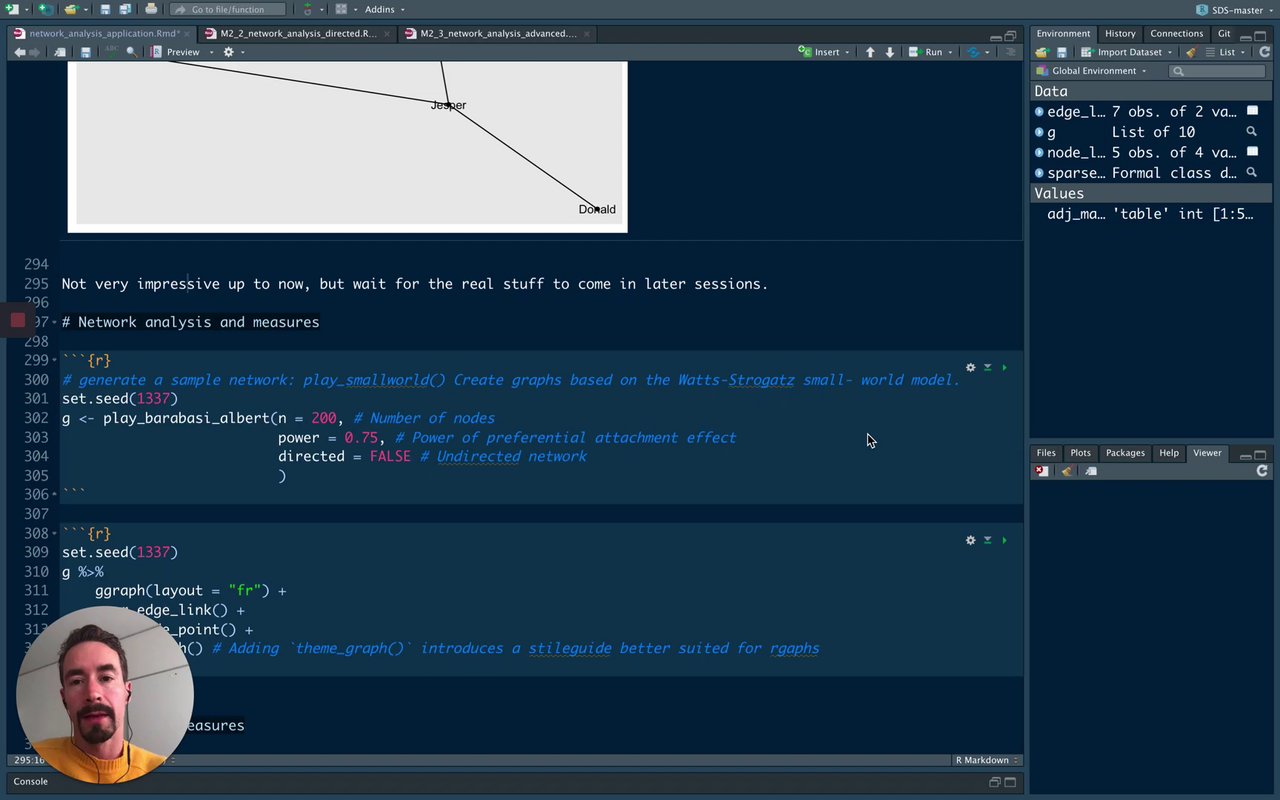
Task: Open an existing file icon
Action: [x=71, y=9]
